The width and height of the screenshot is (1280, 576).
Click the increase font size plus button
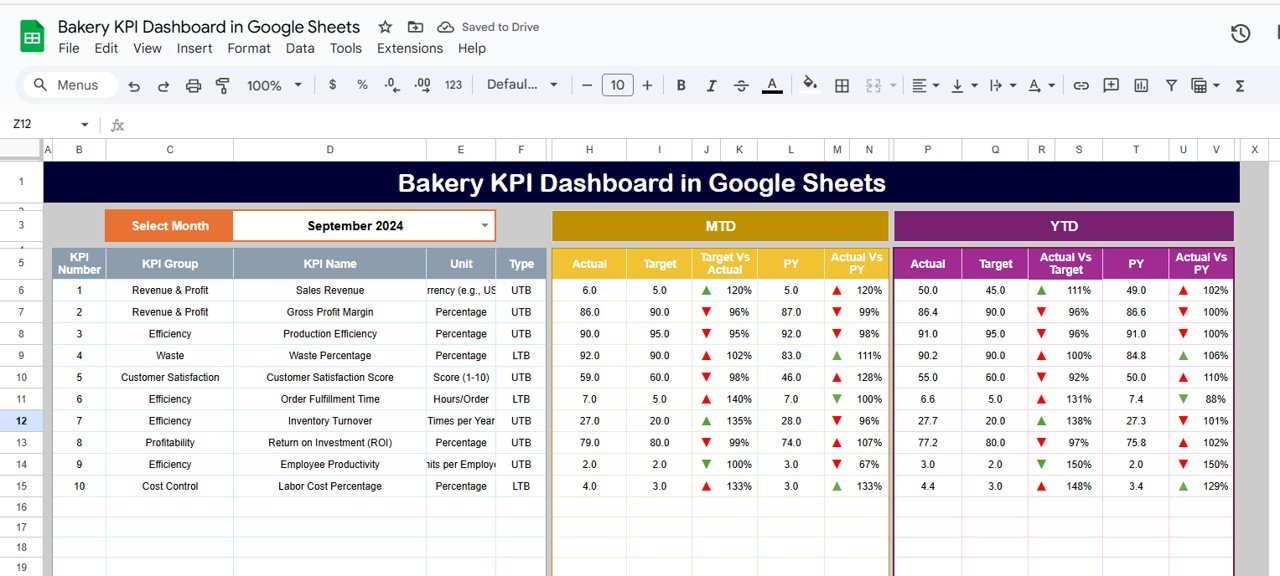(x=647, y=85)
